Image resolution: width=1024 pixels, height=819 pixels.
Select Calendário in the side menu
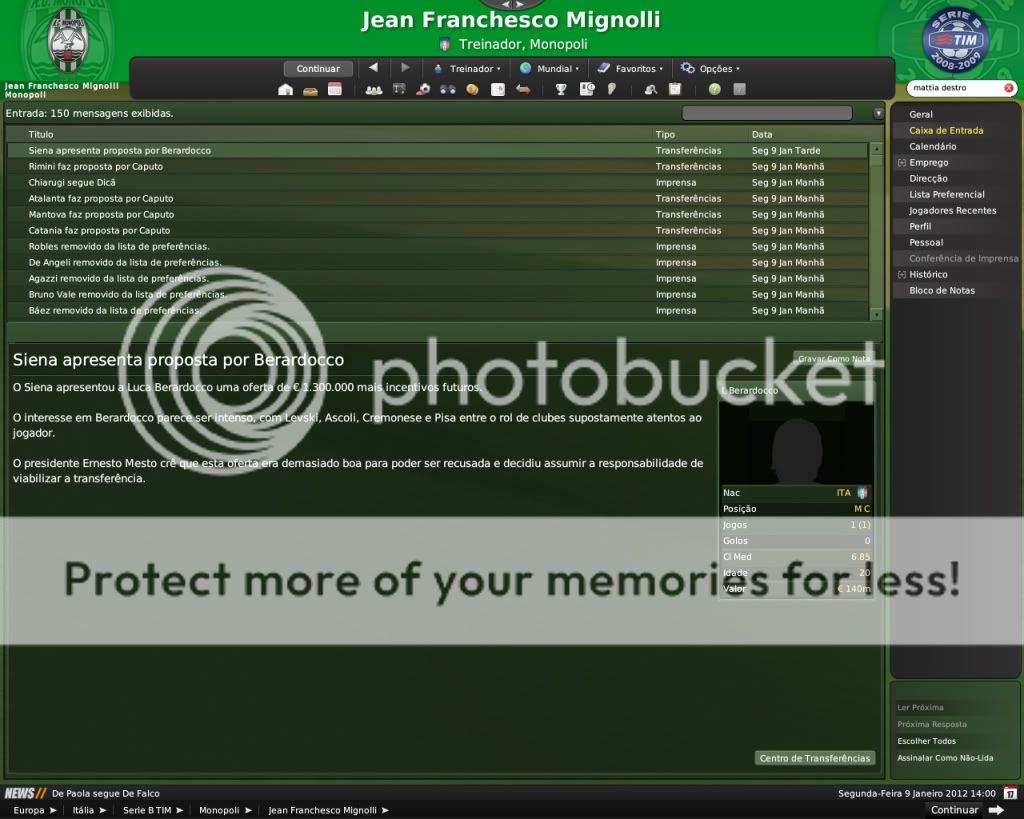(932, 147)
